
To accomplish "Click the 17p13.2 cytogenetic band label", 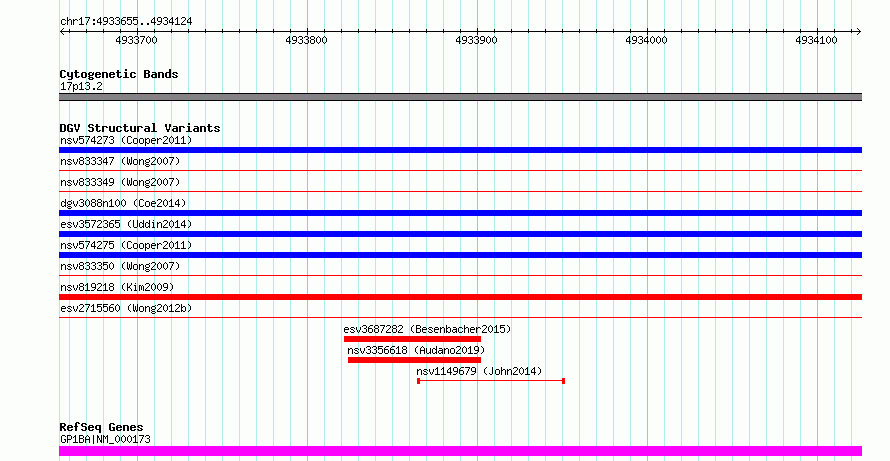I will pyautogui.click(x=81, y=87).
